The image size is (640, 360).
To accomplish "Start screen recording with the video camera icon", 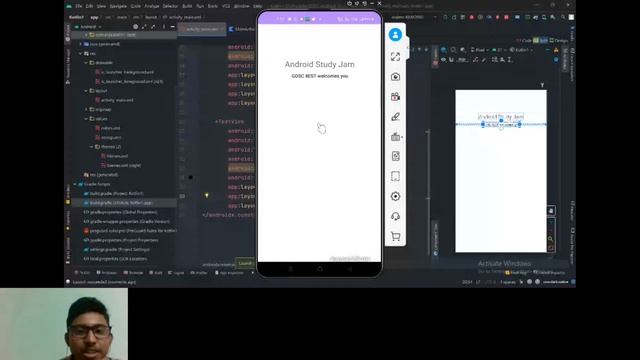I will point(395,97).
